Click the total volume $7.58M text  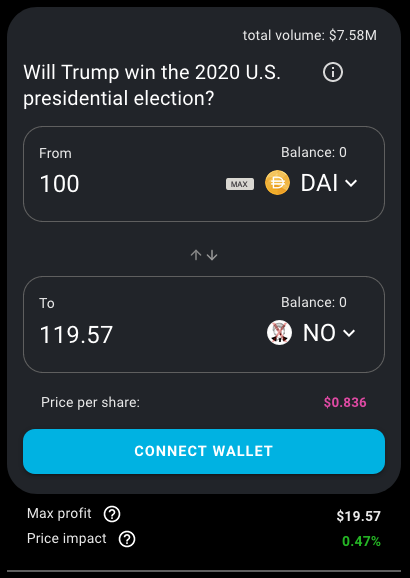click(x=310, y=36)
